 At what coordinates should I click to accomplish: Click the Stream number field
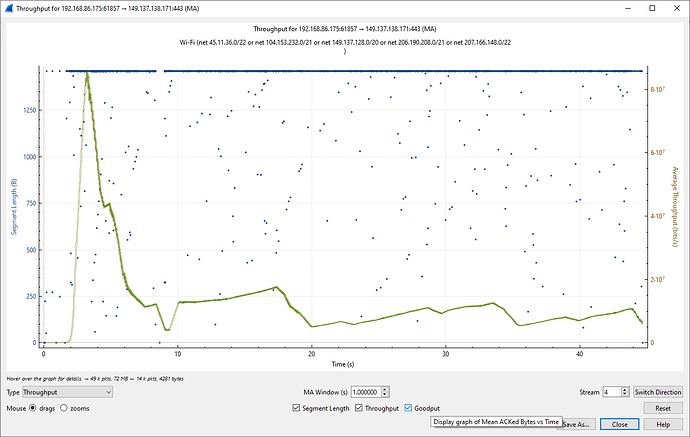(x=609, y=393)
